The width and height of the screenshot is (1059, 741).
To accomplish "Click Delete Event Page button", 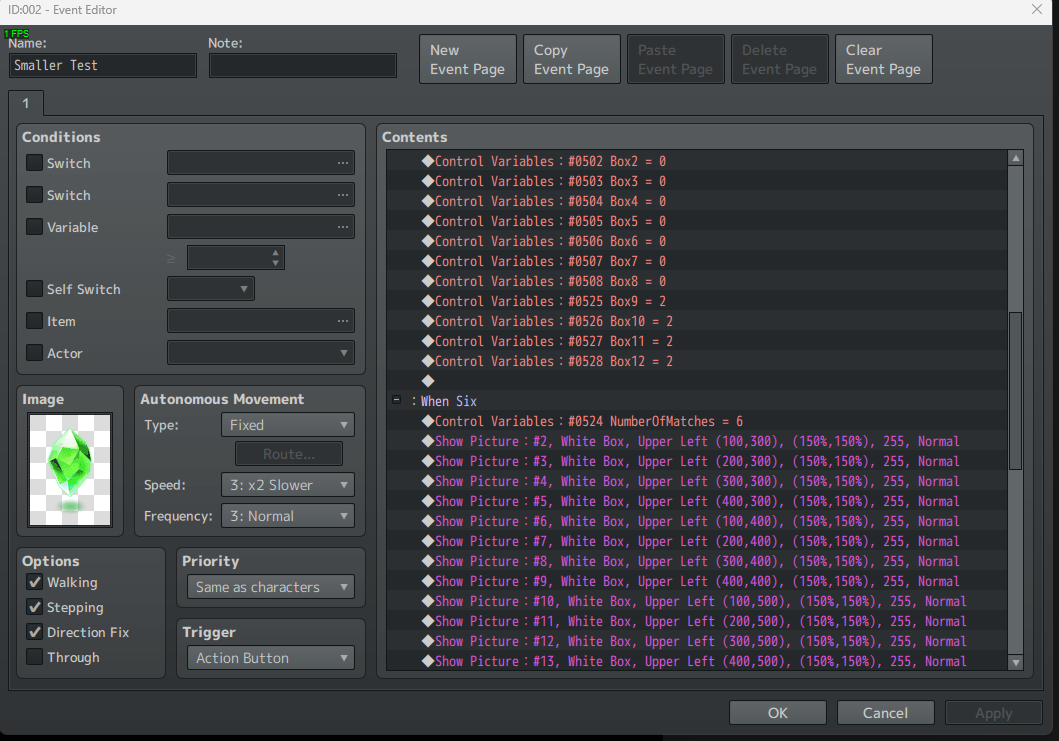I will (779, 59).
